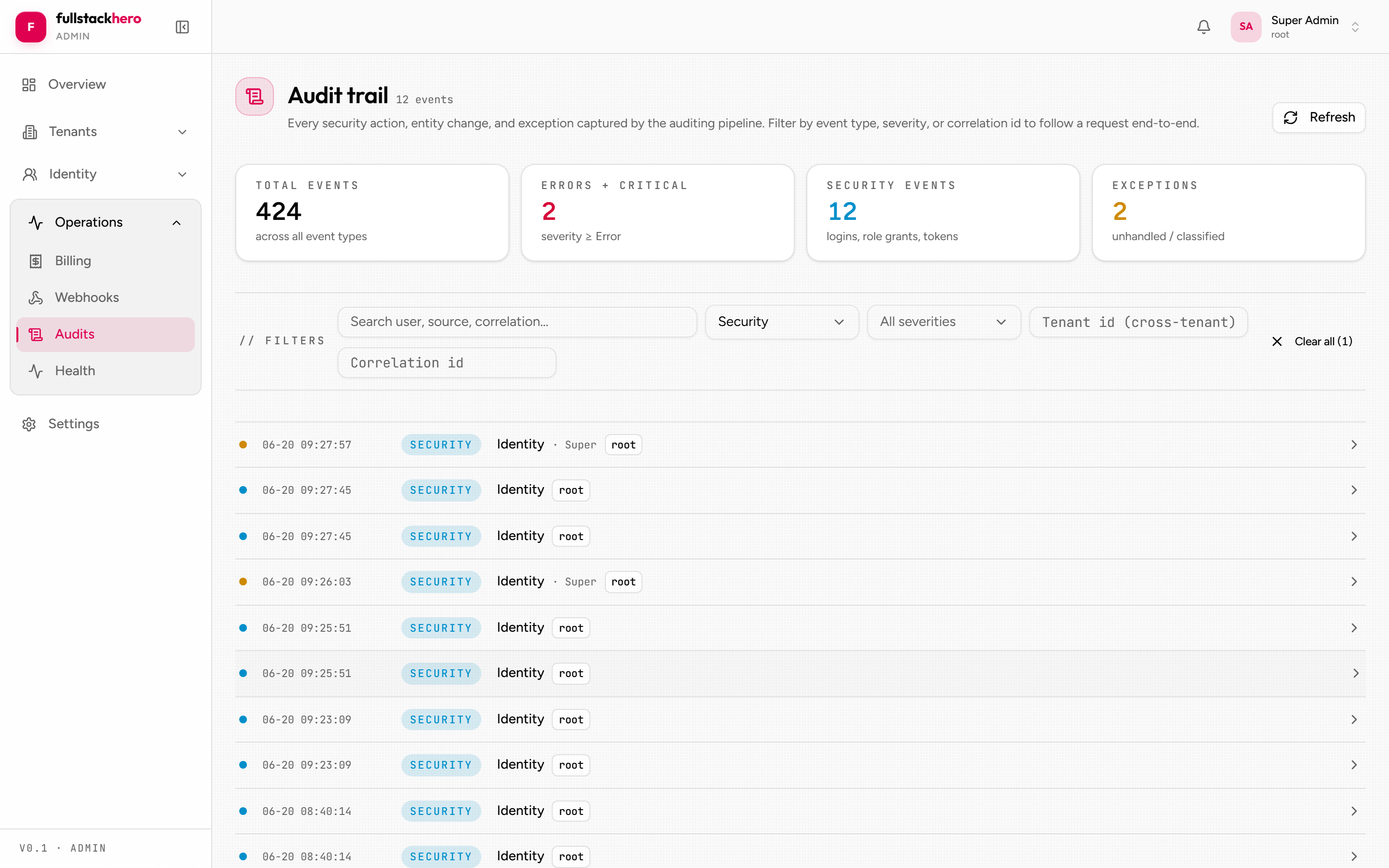Image resolution: width=1389 pixels, height=868 pixels.
Task: Click the Refresh circular arrows icon
Action: (1290, 118)
